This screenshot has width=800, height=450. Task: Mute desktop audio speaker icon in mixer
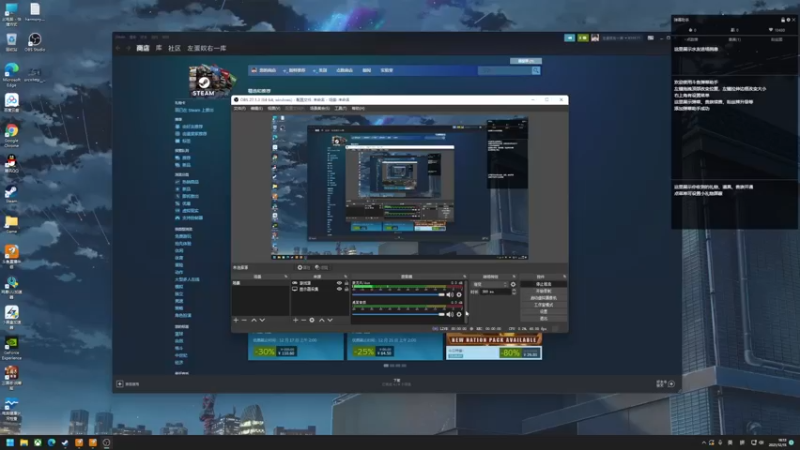[449, 294]
